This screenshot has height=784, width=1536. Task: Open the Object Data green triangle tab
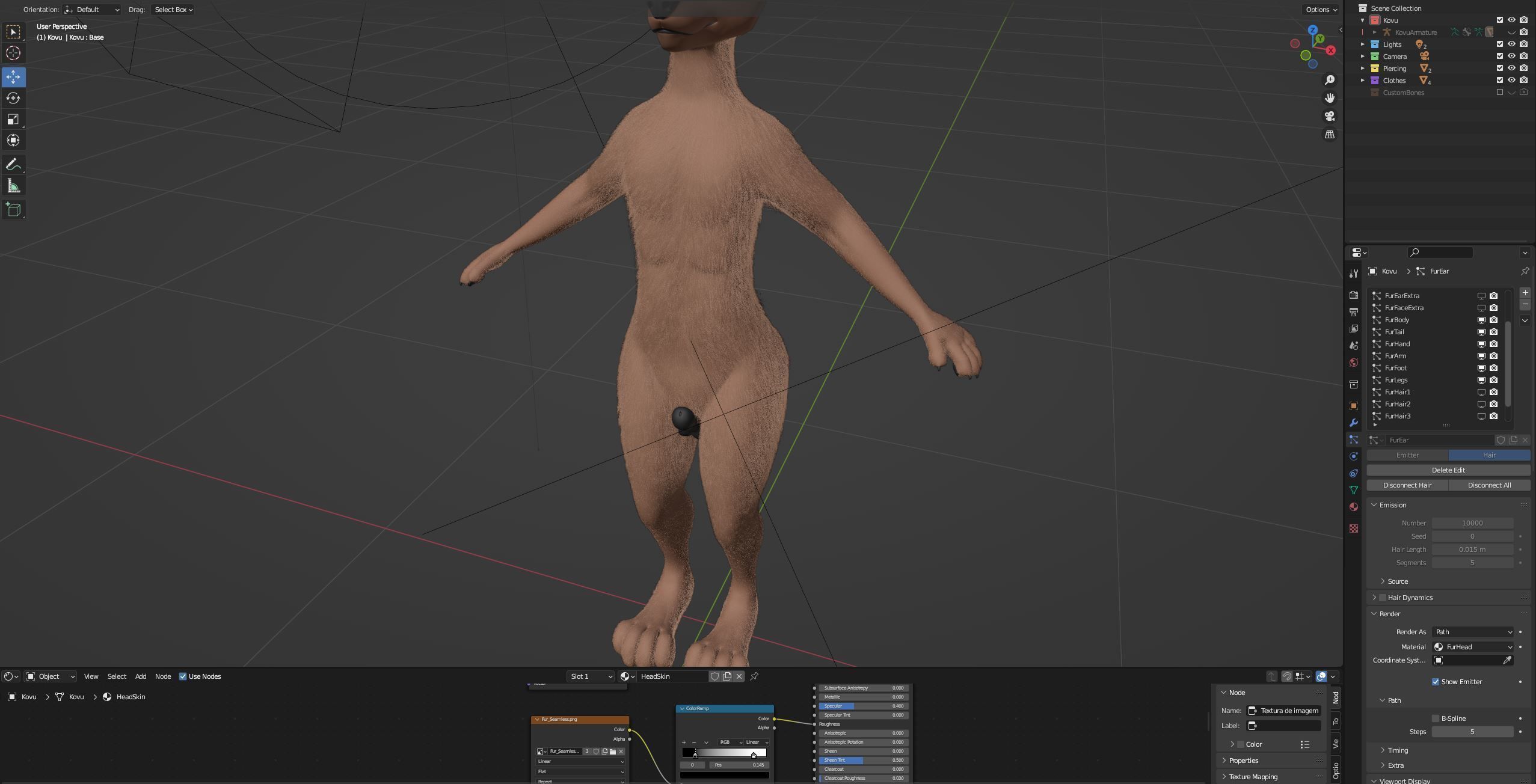[x=1354, y=490]
